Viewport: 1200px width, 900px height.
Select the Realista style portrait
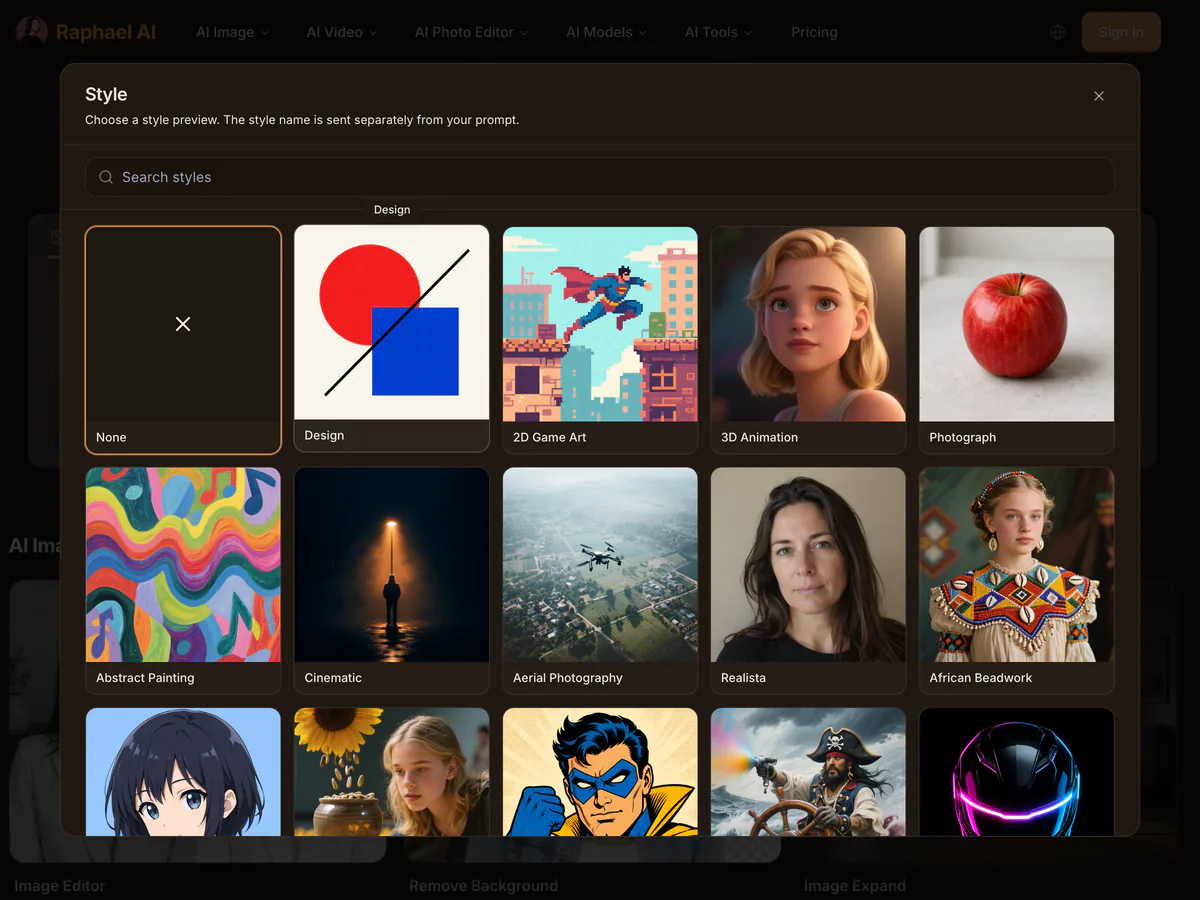click(x=808, y=581)
